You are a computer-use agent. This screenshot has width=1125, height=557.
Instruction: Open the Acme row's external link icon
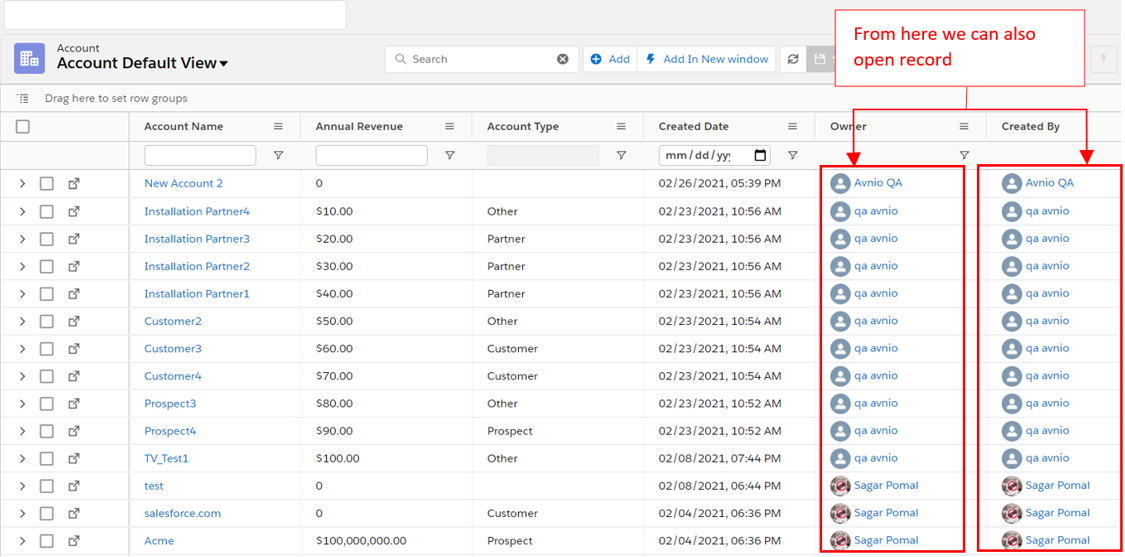pyautogui.click(x=74, y=541)
